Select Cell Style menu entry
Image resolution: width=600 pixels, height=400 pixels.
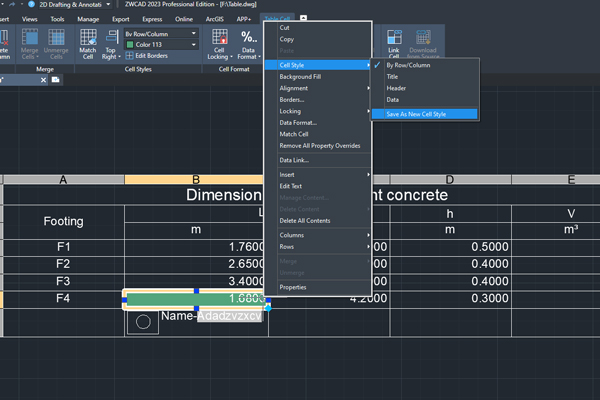point(318,65)
